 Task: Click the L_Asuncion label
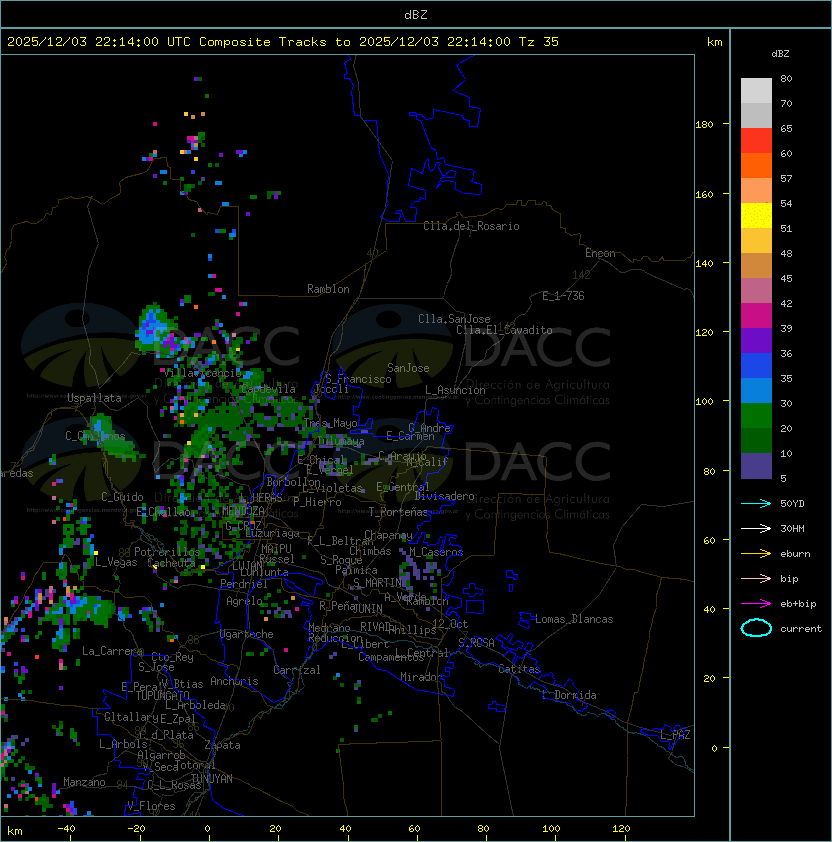tap(455, 390)
